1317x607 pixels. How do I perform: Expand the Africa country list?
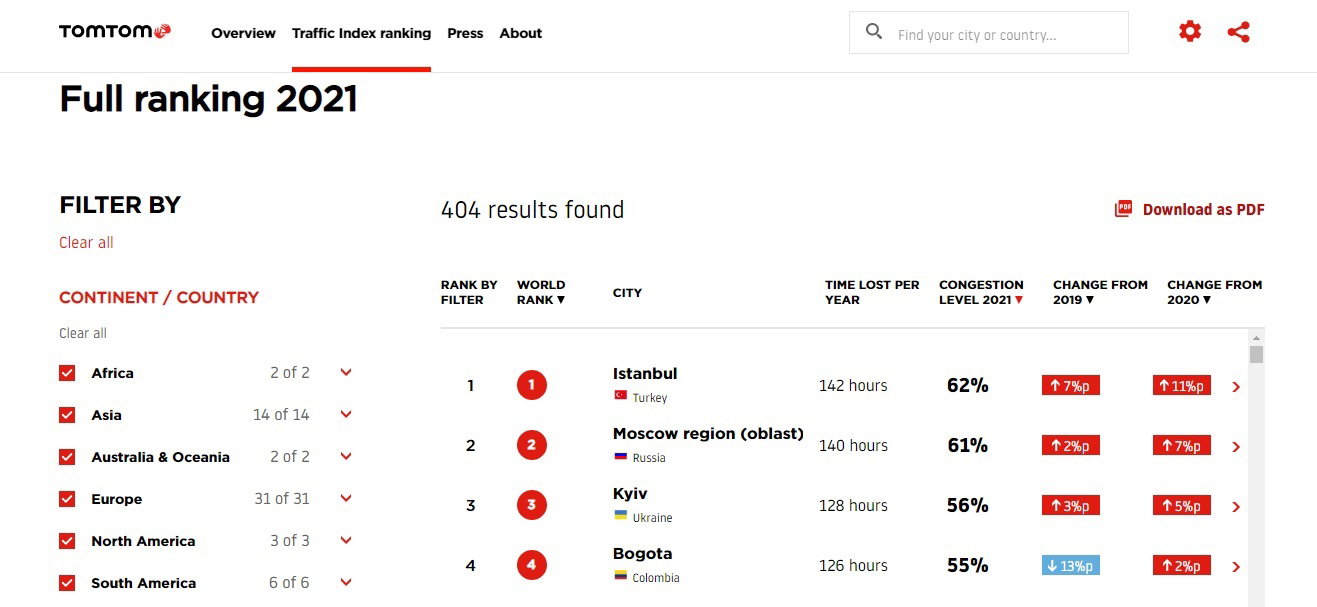pyautogui.click(x=346, y=372)
